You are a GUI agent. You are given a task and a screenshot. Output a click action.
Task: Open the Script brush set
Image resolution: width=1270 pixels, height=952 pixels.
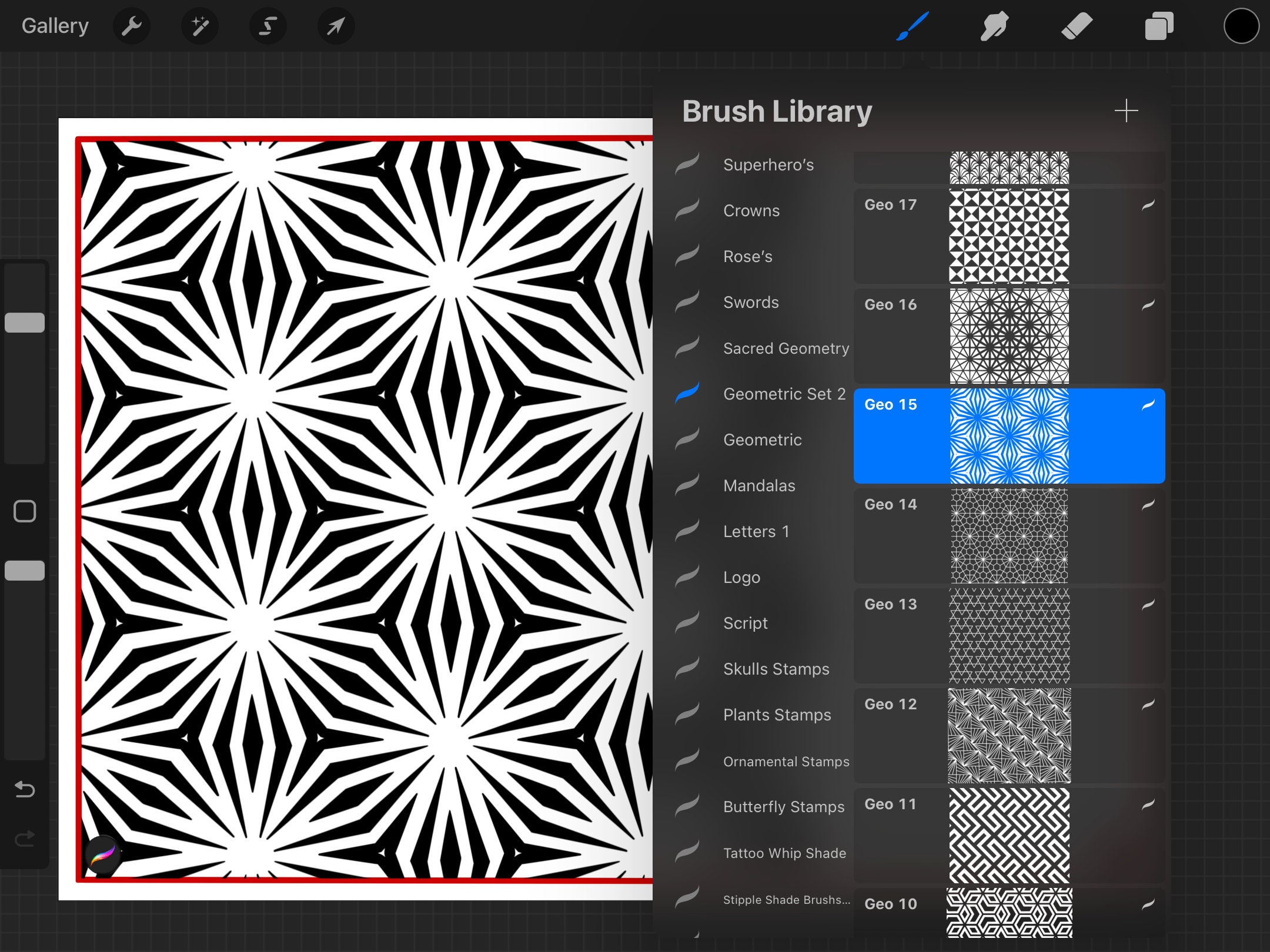745,623
